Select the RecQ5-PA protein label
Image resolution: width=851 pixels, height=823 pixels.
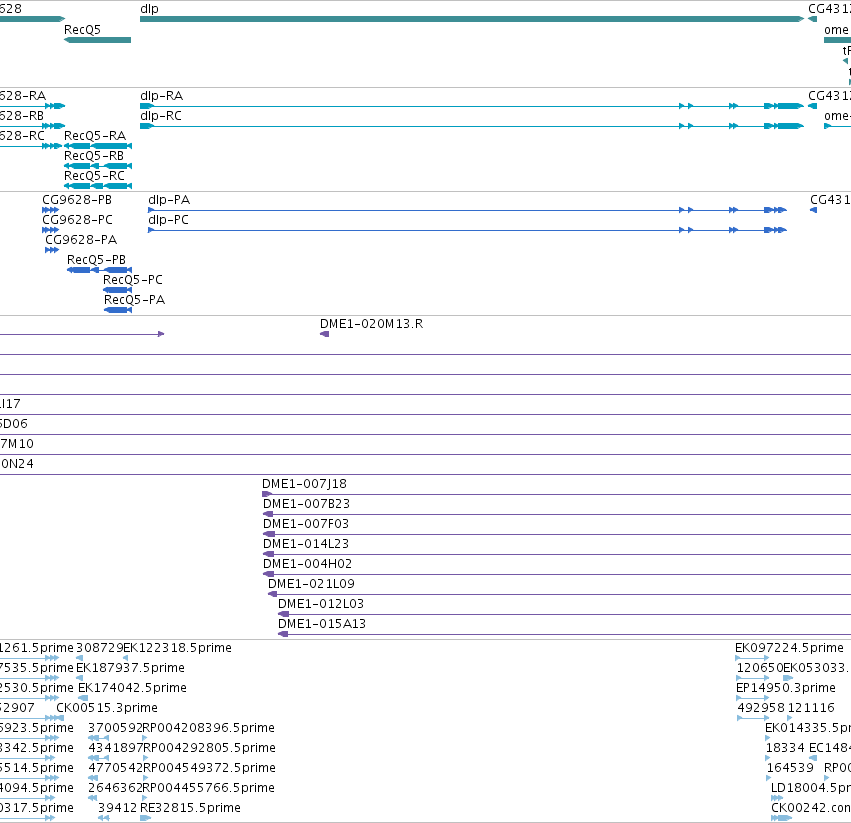pos(135,300)
